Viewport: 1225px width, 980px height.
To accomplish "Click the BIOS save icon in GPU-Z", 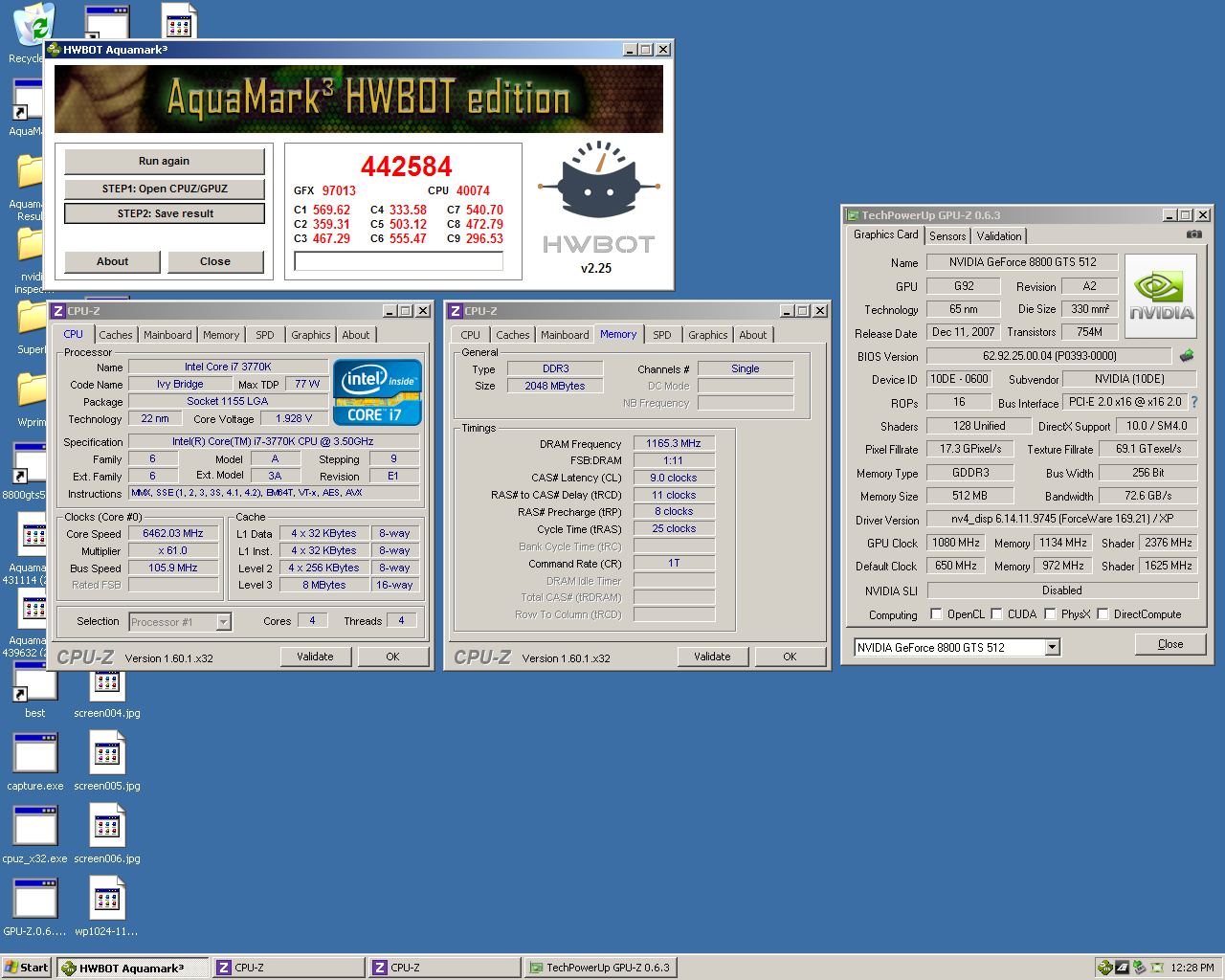I will 1187,355.
